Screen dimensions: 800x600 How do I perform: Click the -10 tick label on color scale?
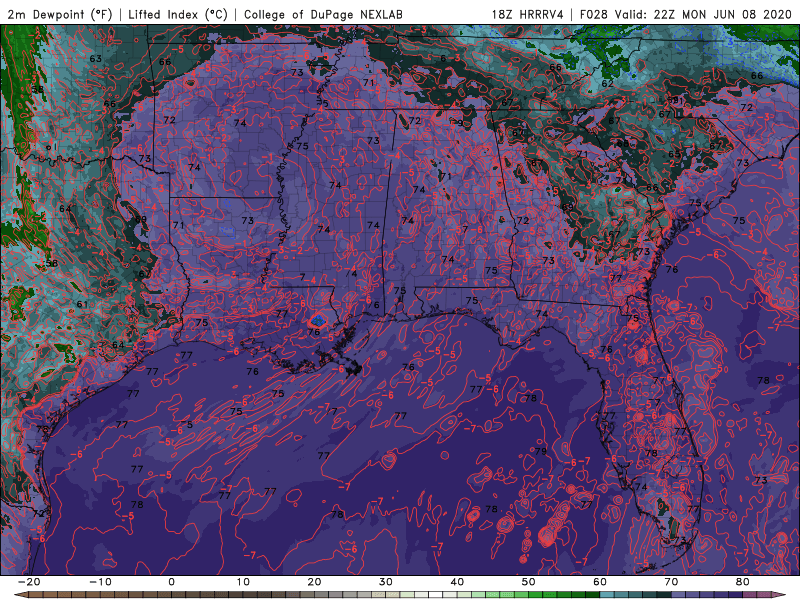click(x=100, y=582)
